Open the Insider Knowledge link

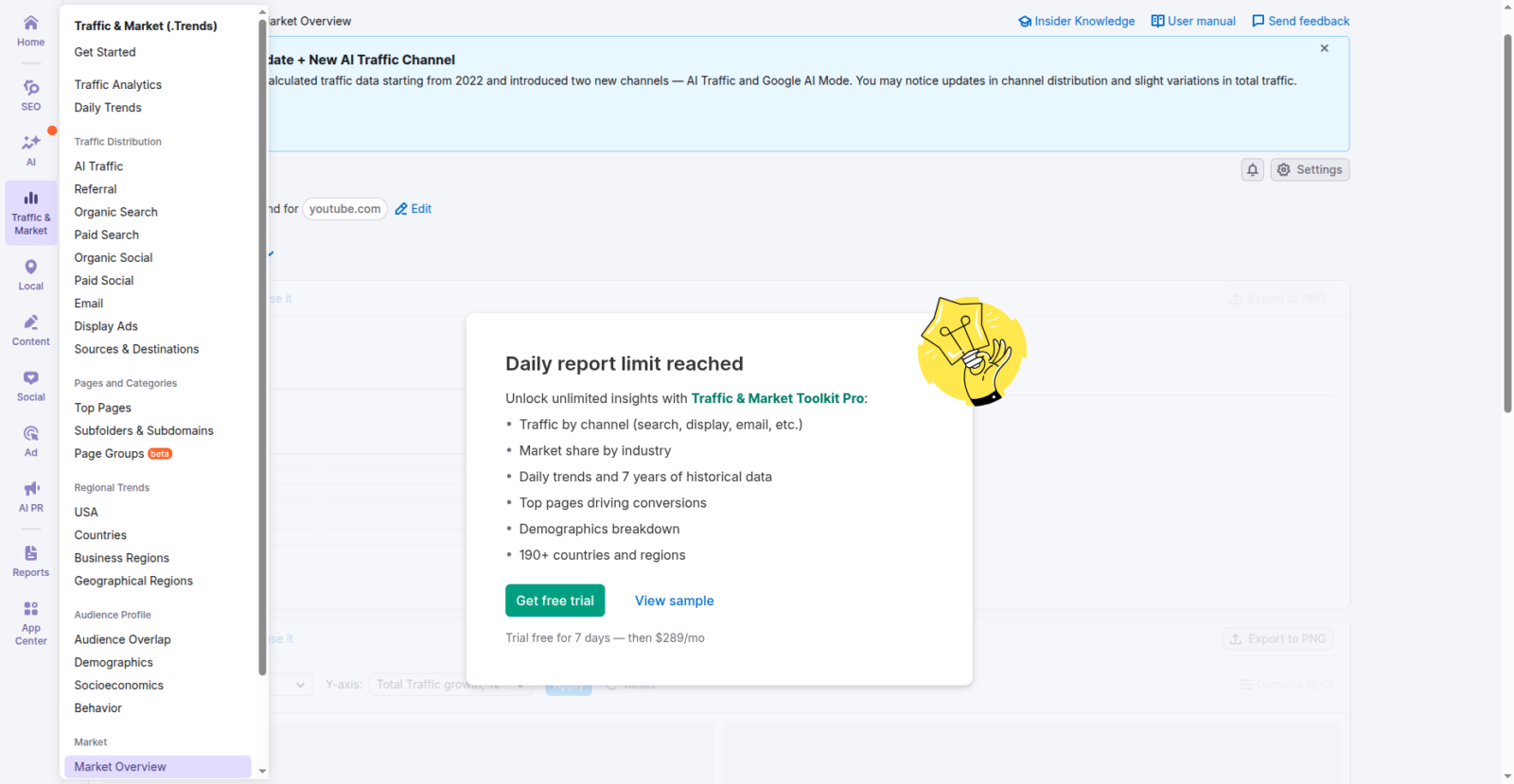[x=1076, y=21]
